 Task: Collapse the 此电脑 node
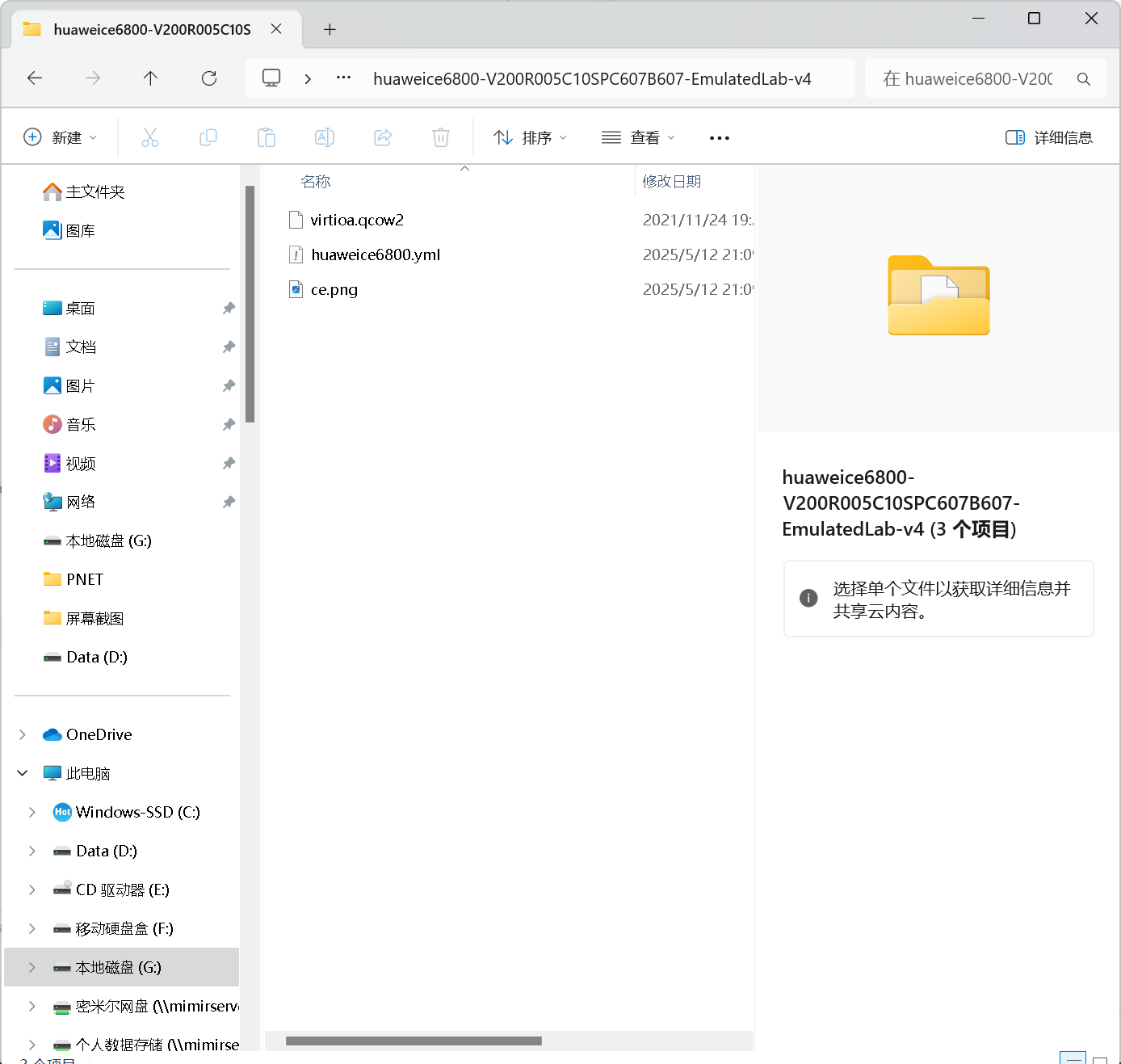click(x=22, y=772)
